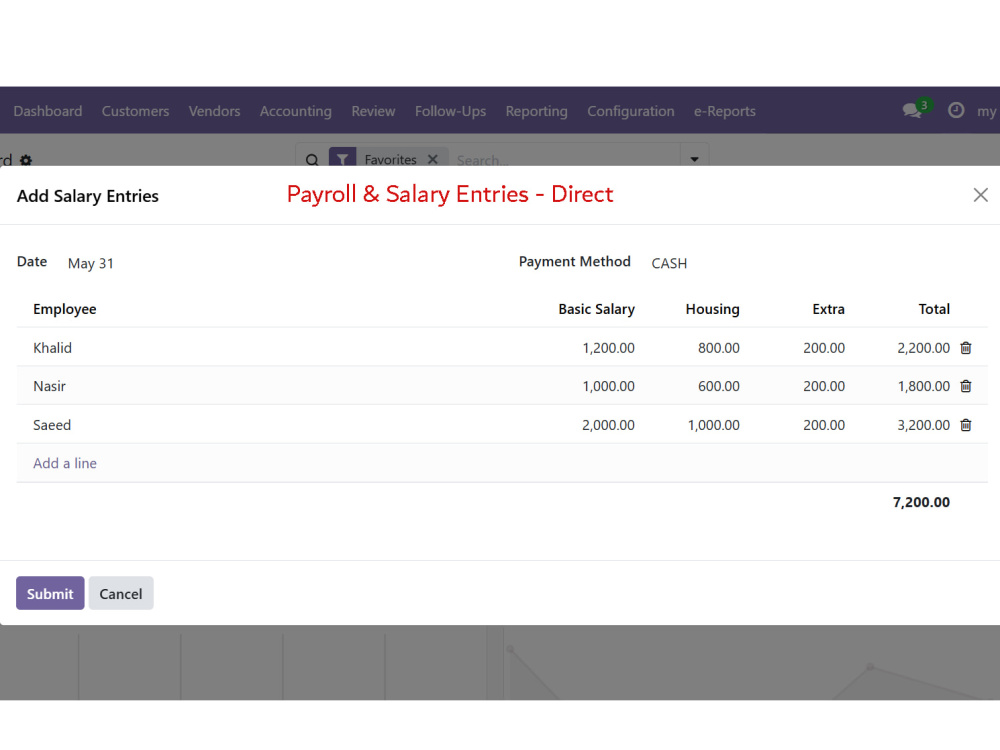This screenshot has width=1000, height=750.
Task: Open the Vendors menu
Action: [214, 111]
